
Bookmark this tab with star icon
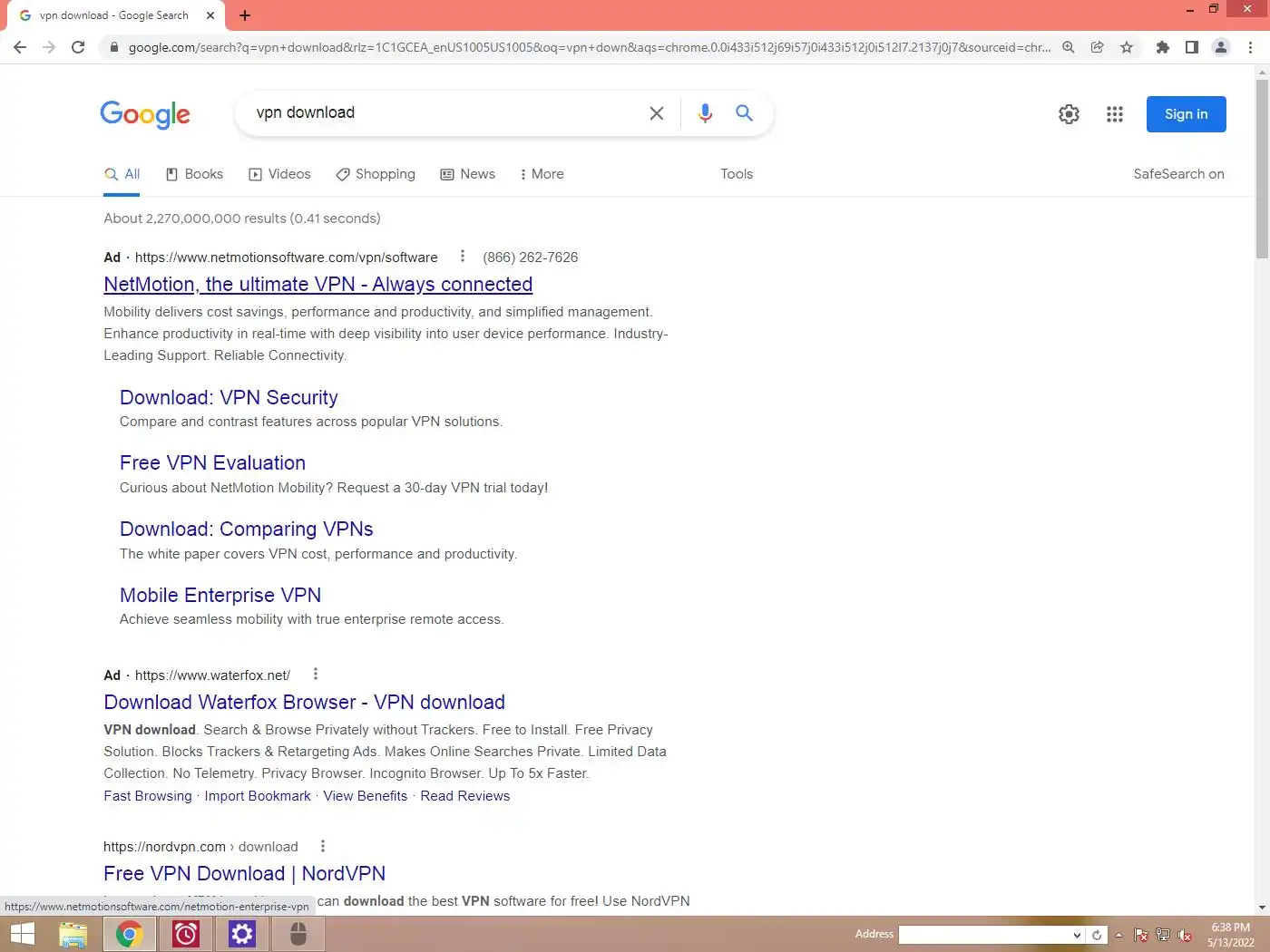1127,47
